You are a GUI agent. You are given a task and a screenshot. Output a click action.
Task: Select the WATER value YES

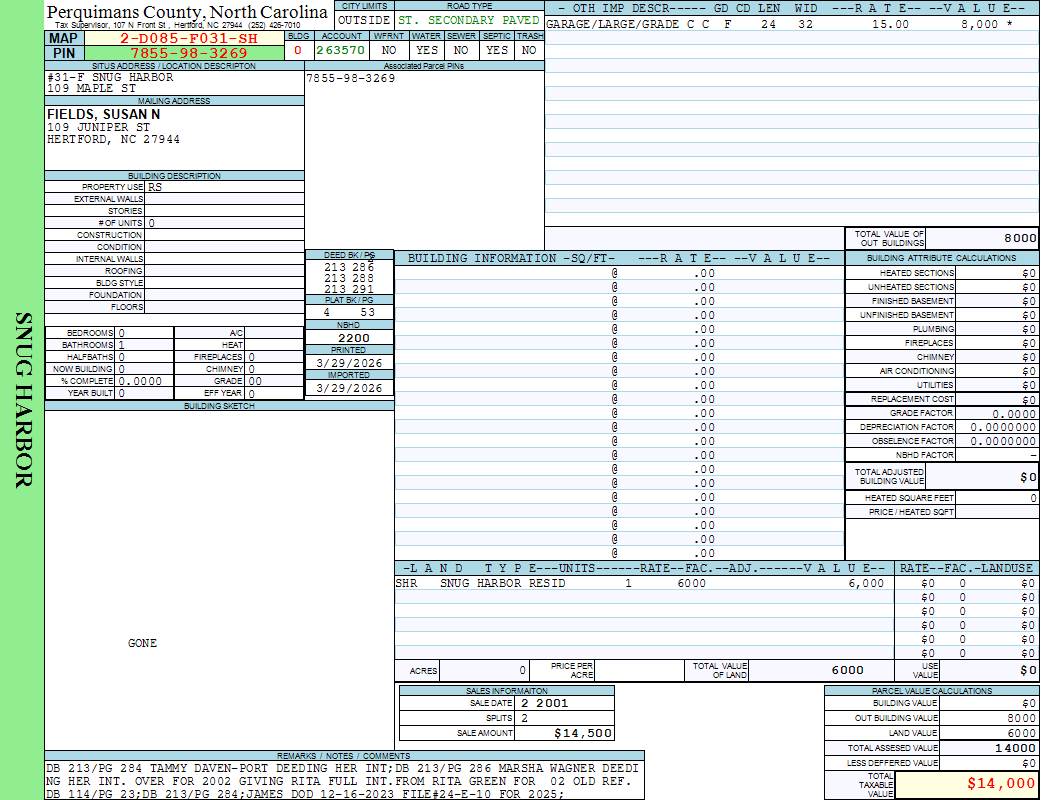pos(427,50)
